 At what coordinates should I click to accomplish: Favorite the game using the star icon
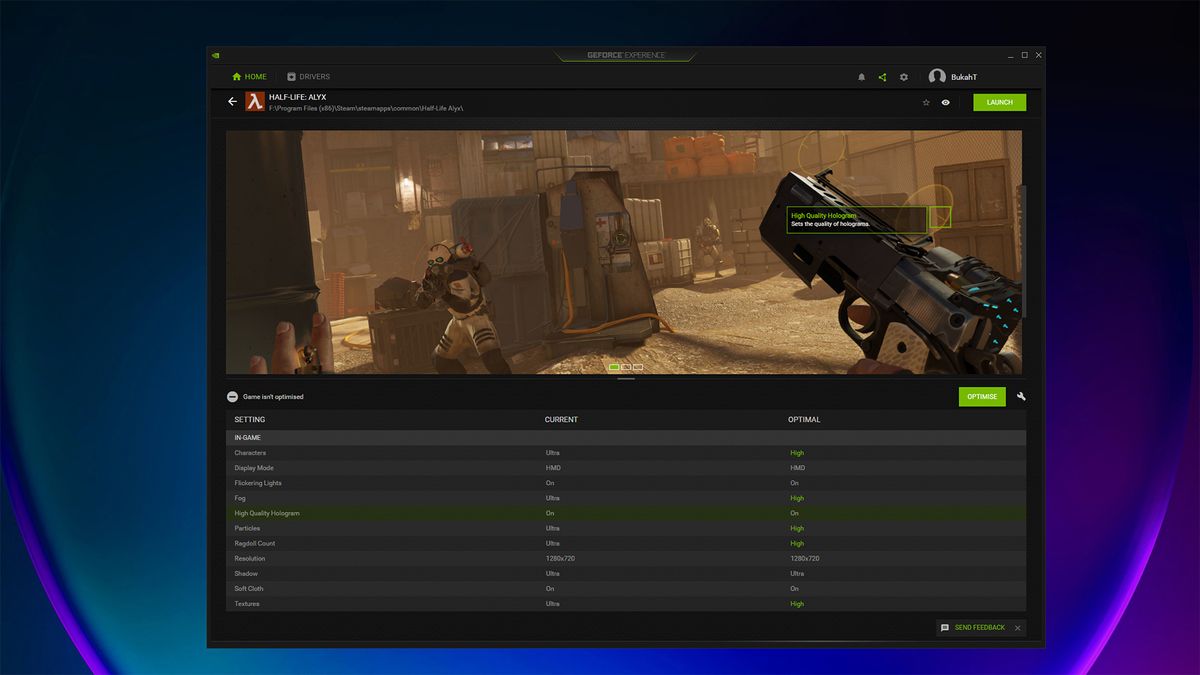(926, 102)
